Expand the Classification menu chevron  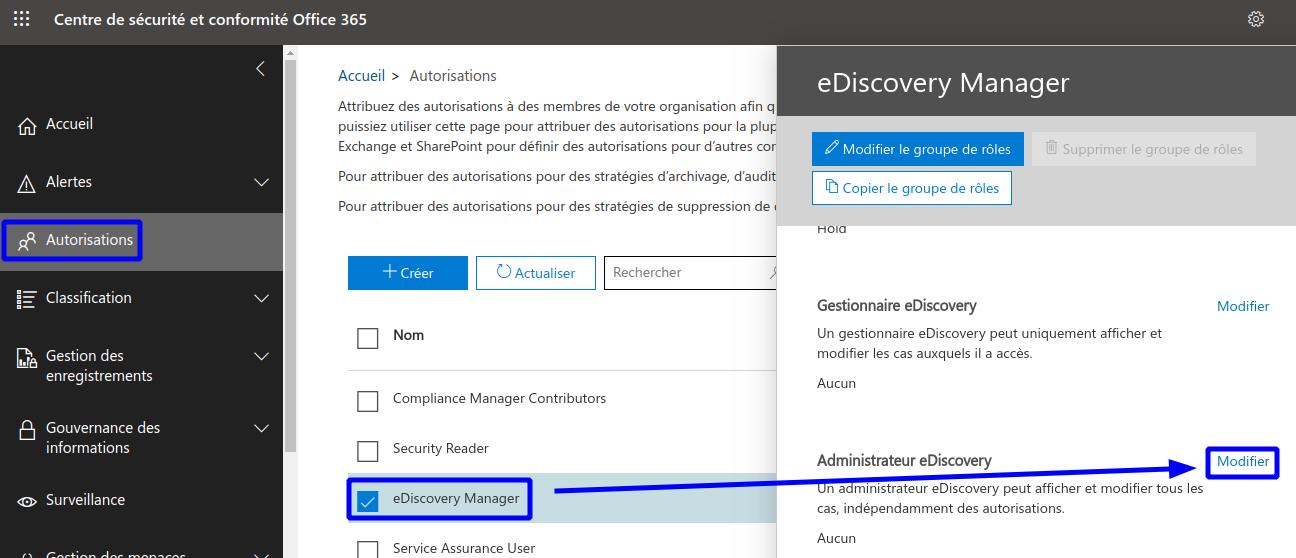262,298
